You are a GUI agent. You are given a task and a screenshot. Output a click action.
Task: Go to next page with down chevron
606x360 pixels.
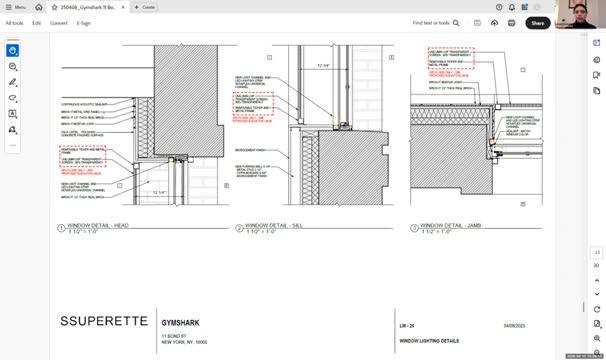coord(597,294)
